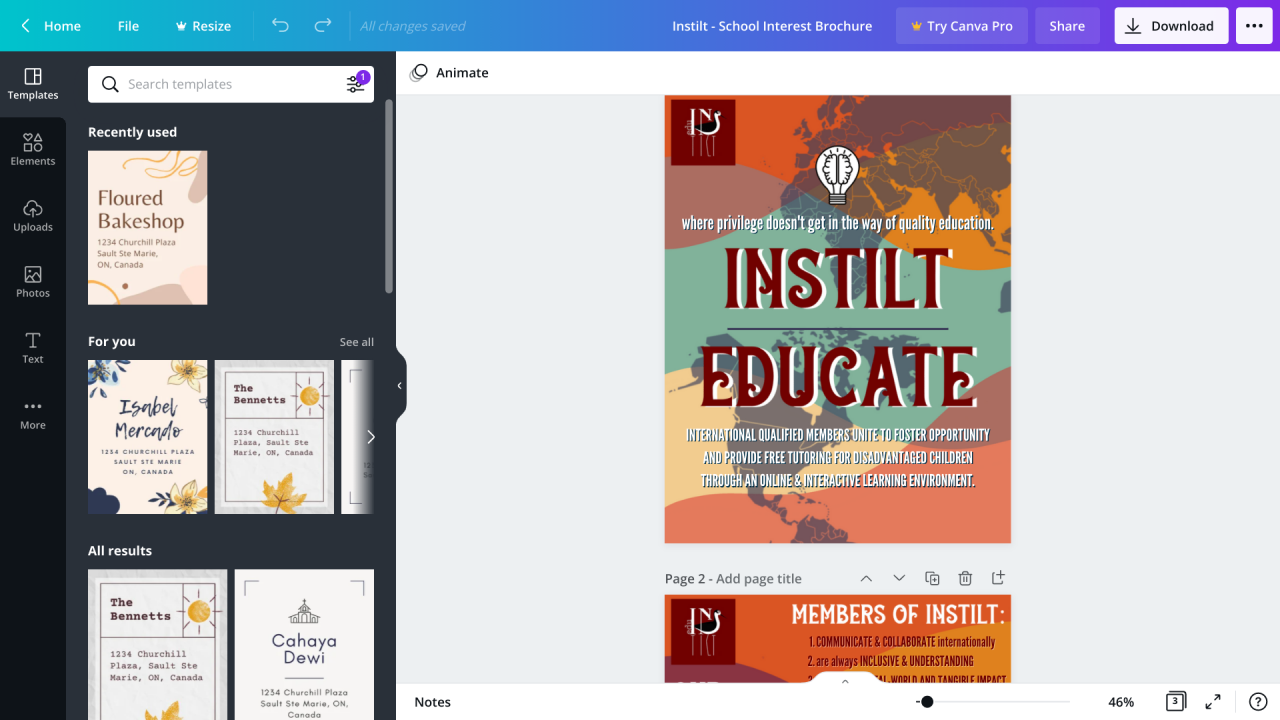Open the Text sidebar tab
This screenshot has width=1280, height=720.
(x=33, y=348)
